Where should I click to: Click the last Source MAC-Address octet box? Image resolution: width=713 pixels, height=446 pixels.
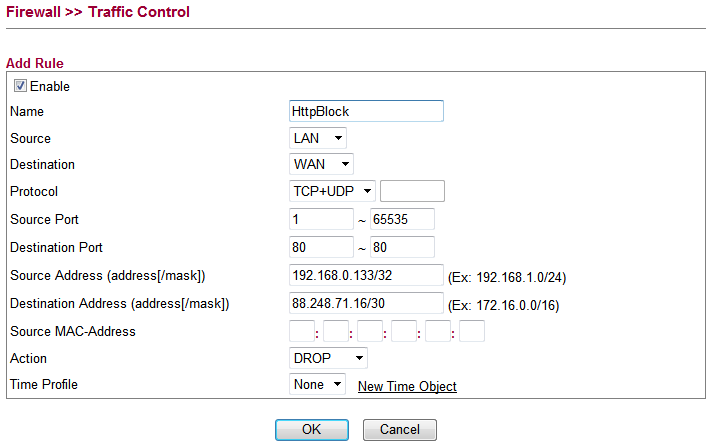(x=472, y=331)
